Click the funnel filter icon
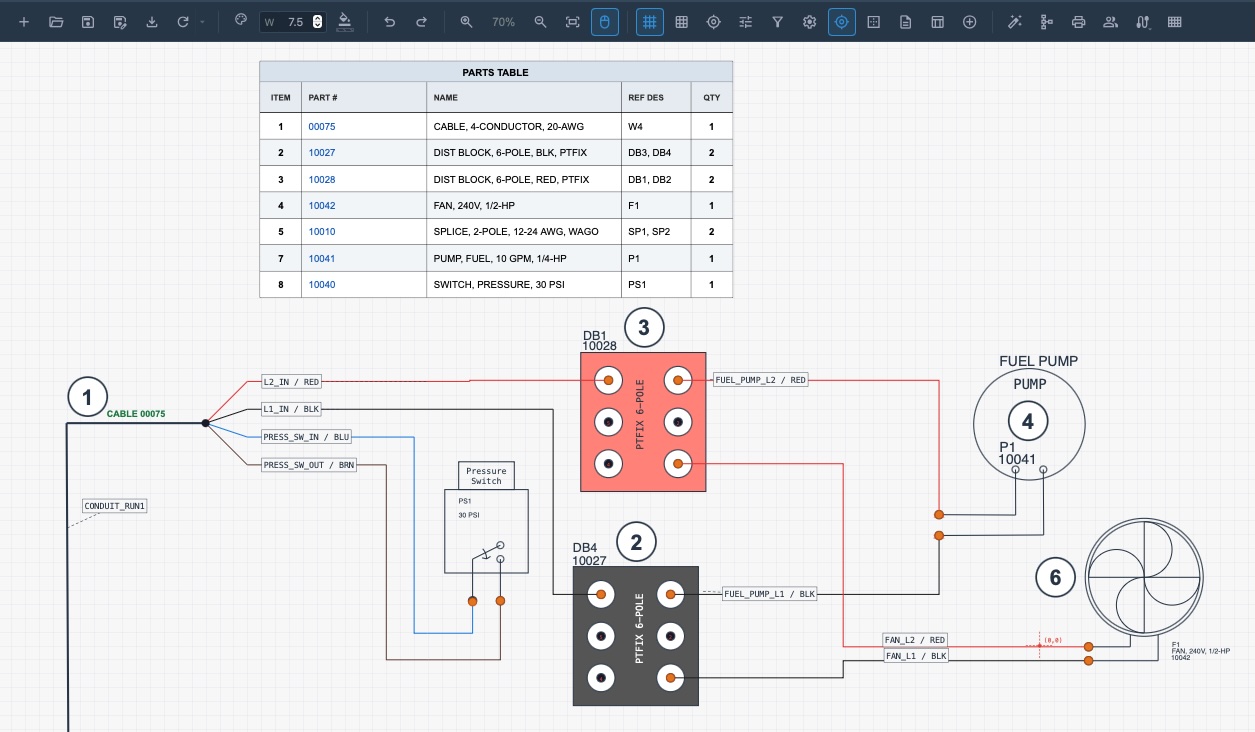Screen dimensions: 1255x732 point(778,22)
